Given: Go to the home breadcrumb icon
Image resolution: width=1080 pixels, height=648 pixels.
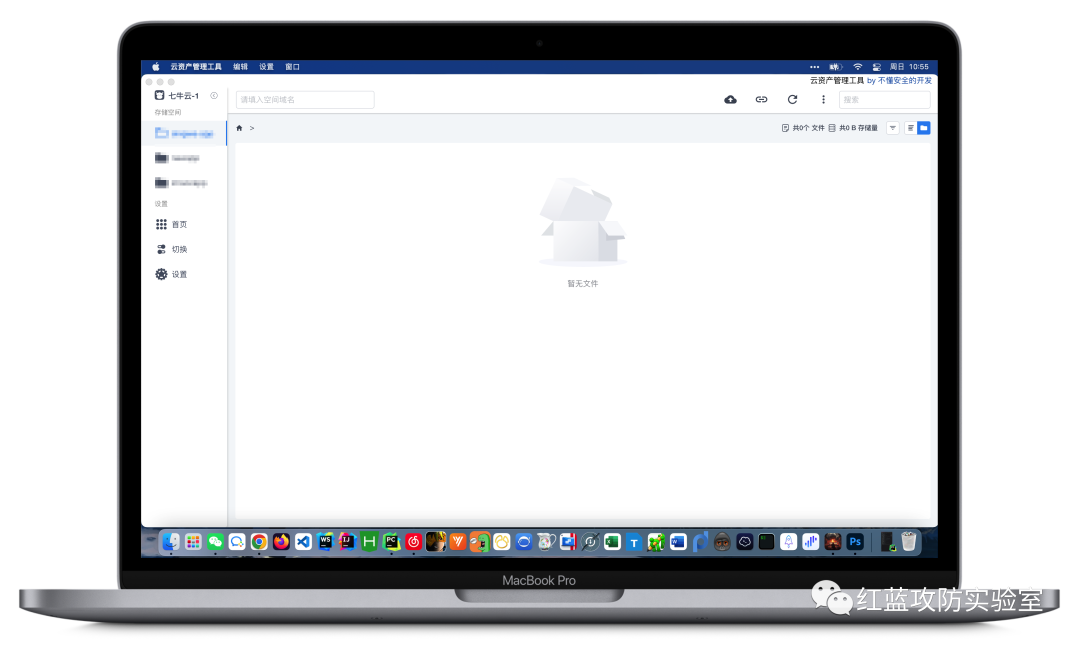Looking at the screenshot, I should coord(239,128).
